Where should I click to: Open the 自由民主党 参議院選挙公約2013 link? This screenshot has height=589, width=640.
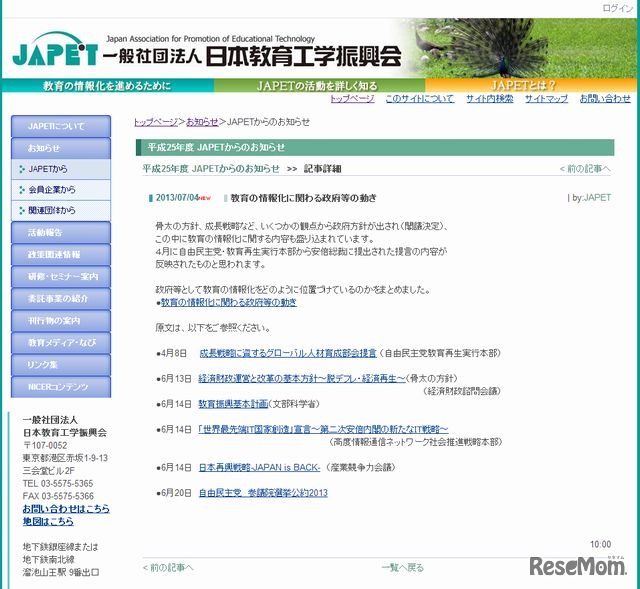point(263,493)
